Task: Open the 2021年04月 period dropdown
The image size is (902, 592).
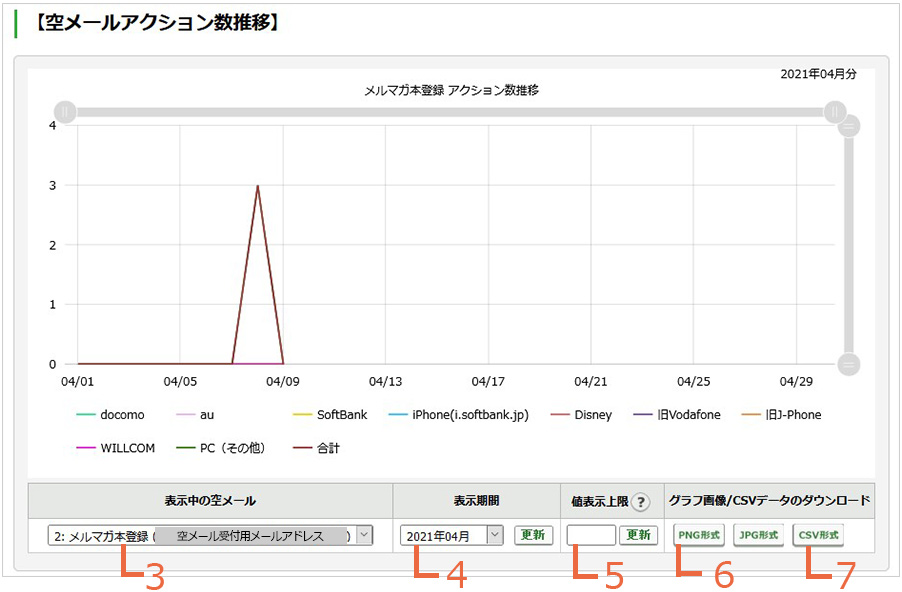Action: (452, 536)
